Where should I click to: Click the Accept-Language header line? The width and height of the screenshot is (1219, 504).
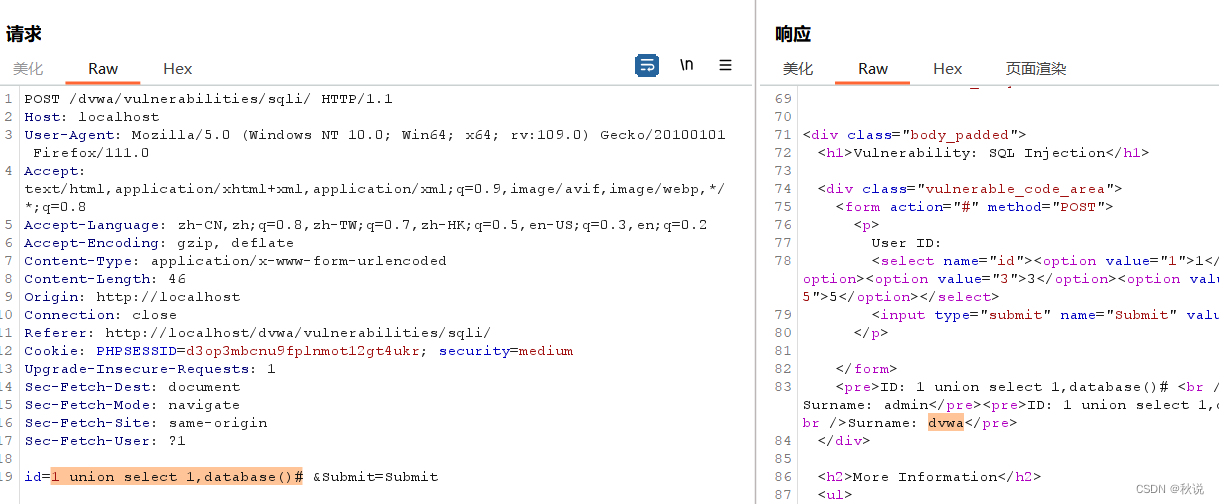click(x=365, y=225)
